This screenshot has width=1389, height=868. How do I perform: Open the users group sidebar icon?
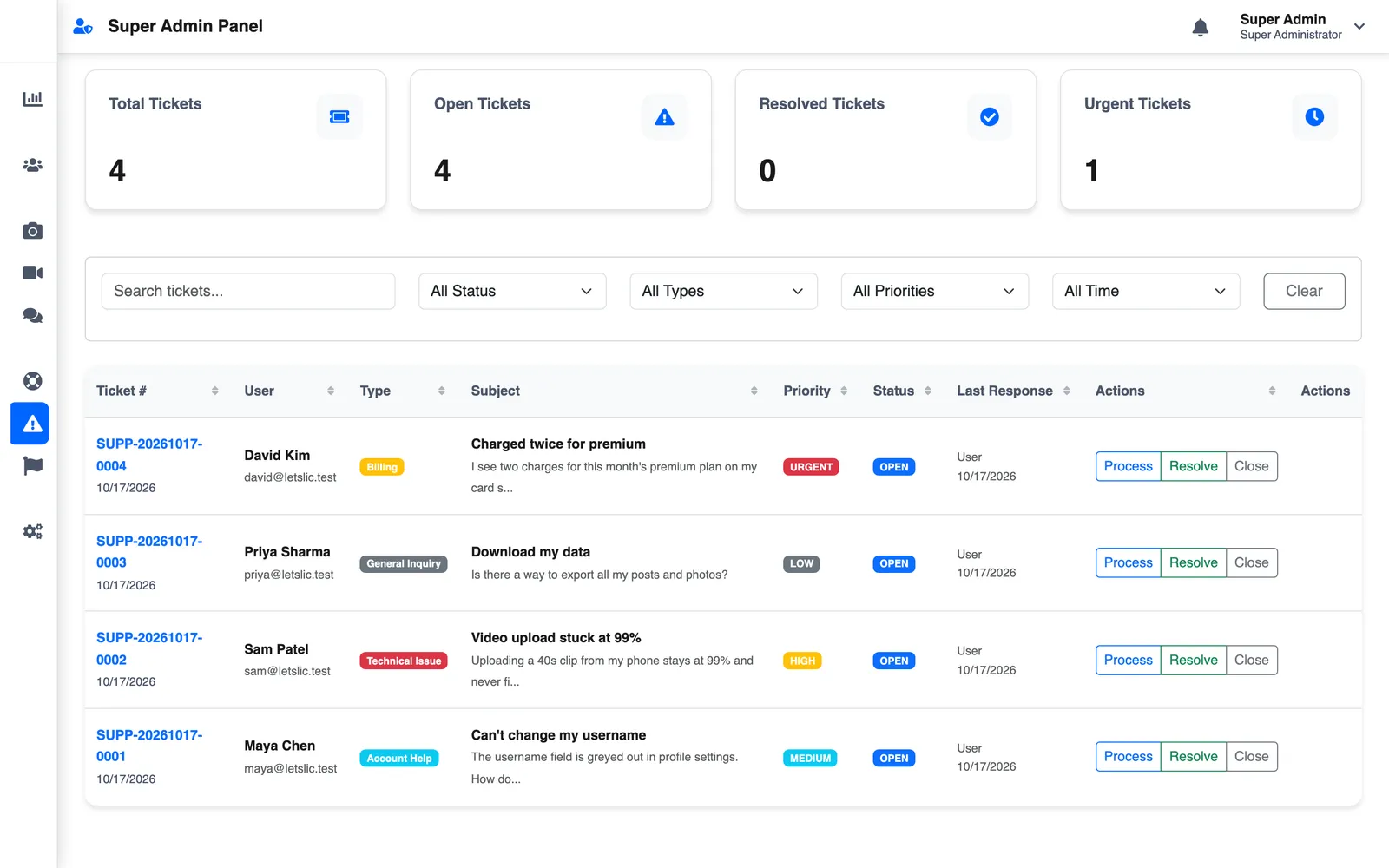pyautogui.click(x=32, y=165)
